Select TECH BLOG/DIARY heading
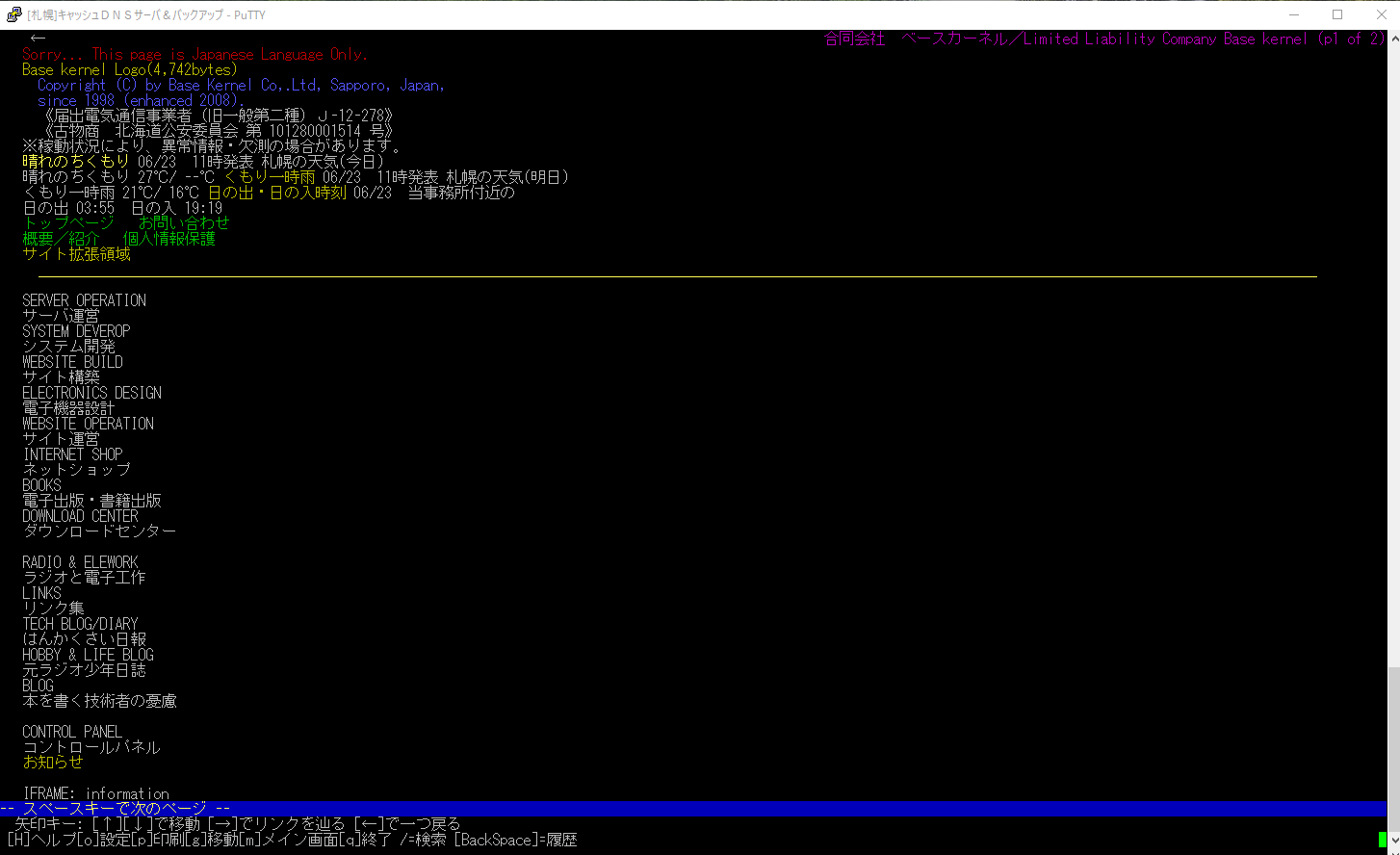Screen dimensions: 1400x855 [81, 624]
